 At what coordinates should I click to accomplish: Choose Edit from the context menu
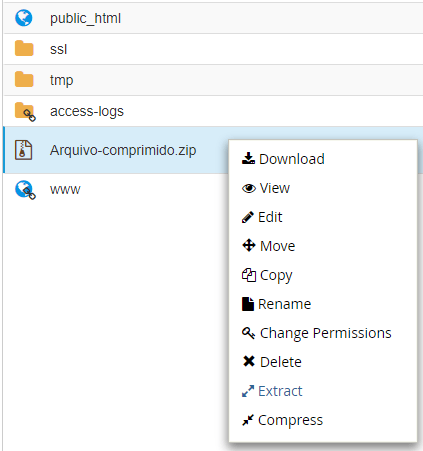262,217
